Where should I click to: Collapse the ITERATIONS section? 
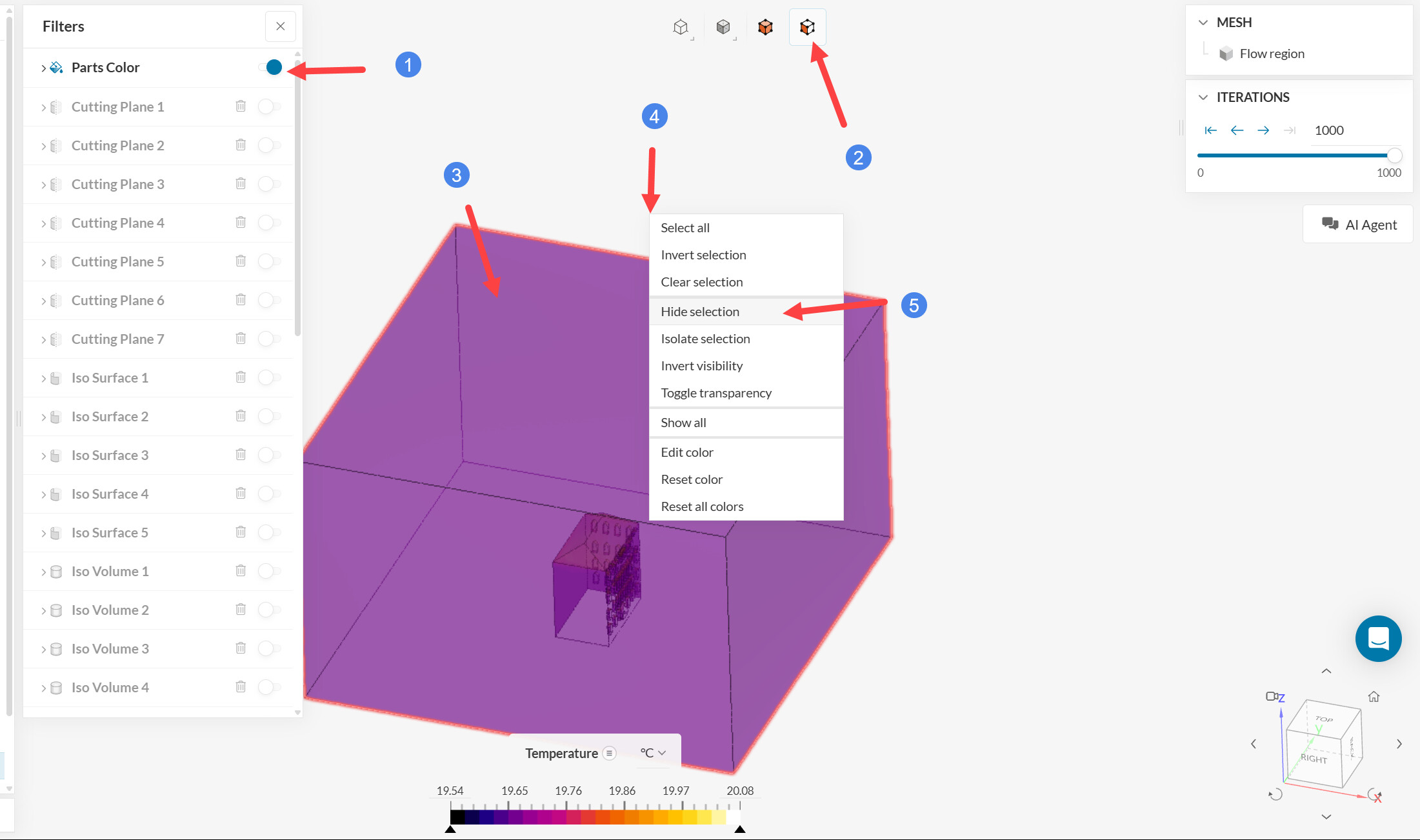tap(1203, 97)
